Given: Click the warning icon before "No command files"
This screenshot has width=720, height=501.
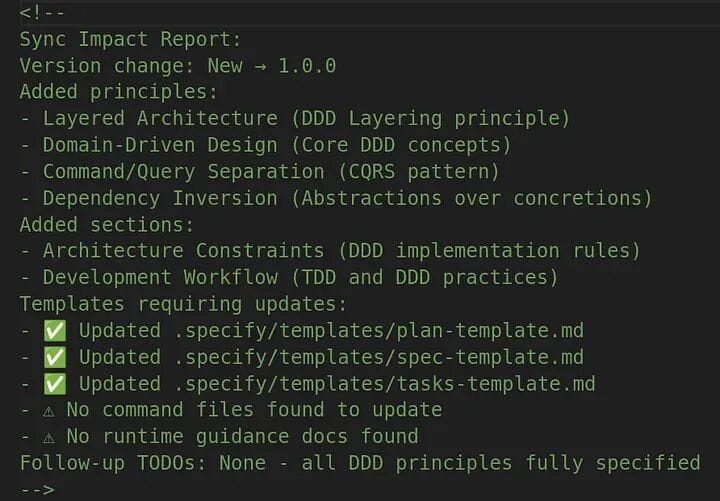Looking at the screenshot, I should click(x=48, y=410).
